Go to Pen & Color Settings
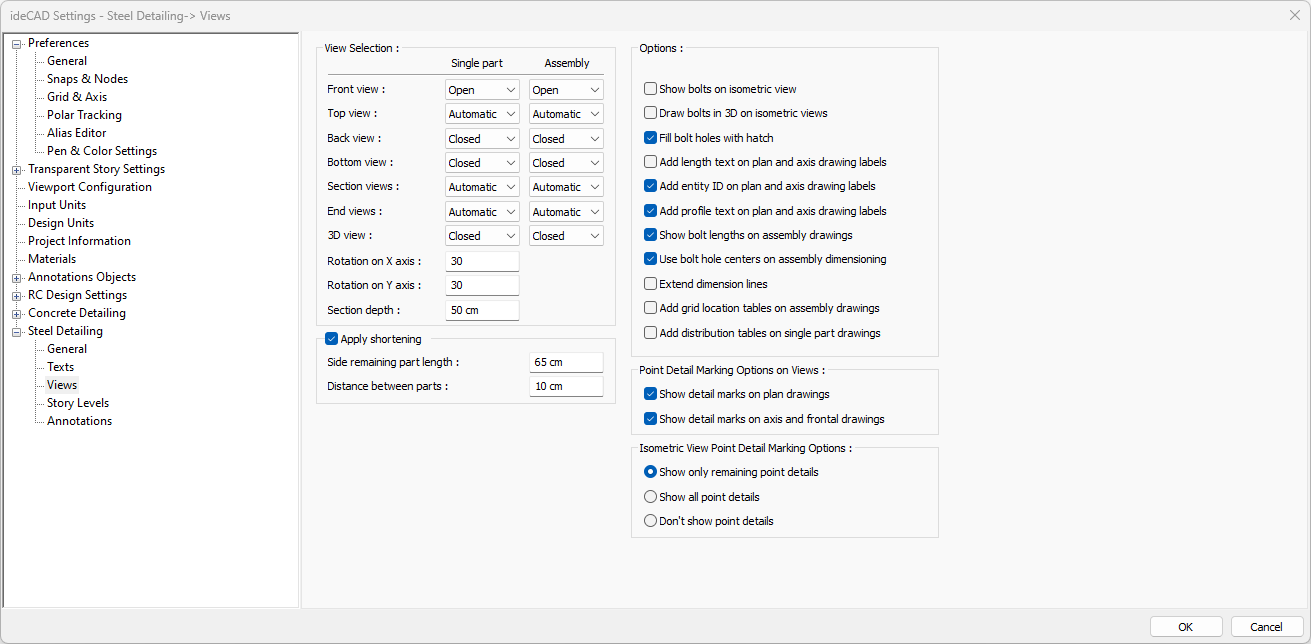 pyautogui.click(x=101, y=151)
